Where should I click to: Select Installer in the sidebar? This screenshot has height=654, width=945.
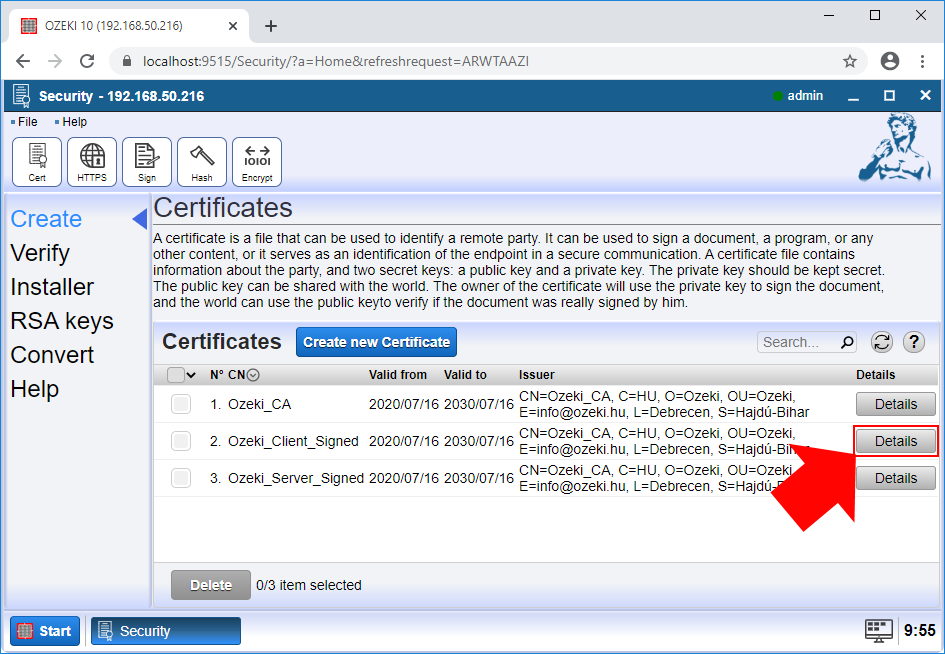point(52,287)
